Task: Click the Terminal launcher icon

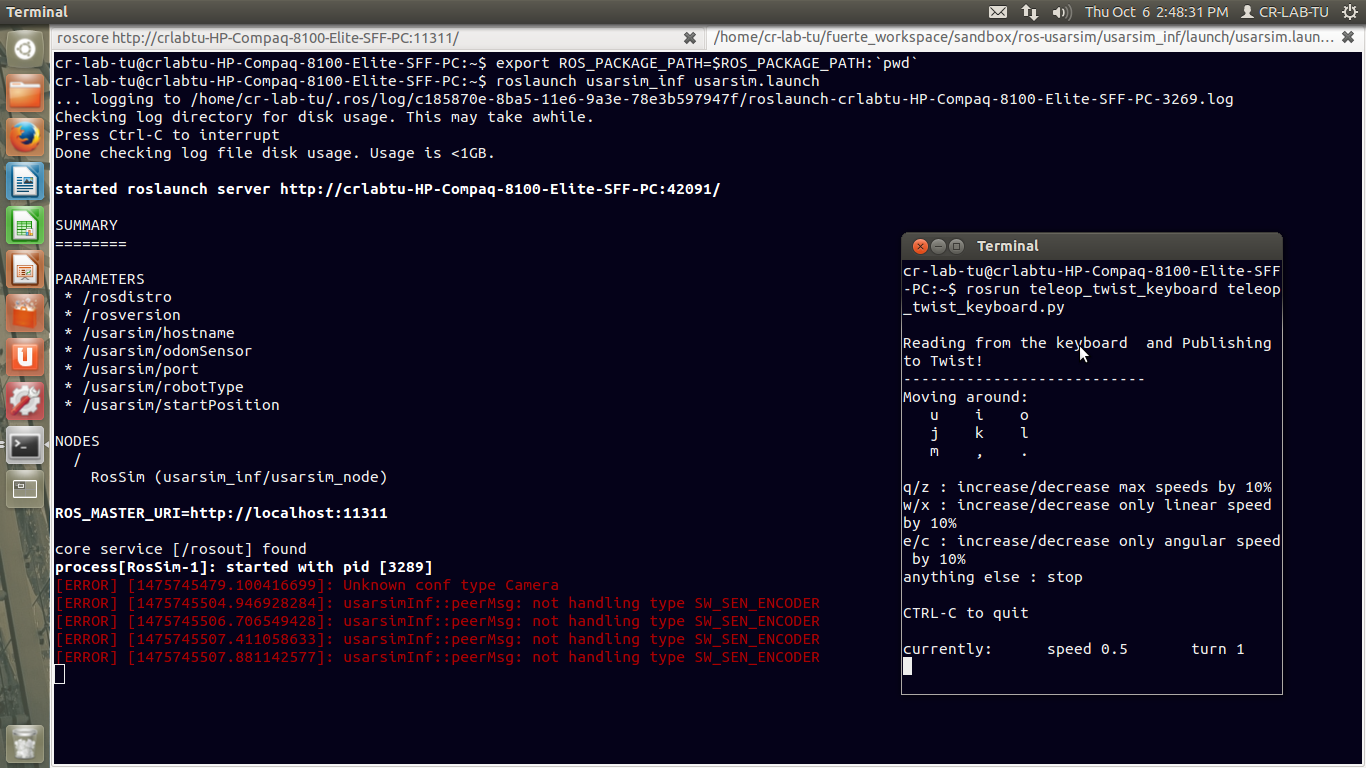Action: click(x=25, y=446)
